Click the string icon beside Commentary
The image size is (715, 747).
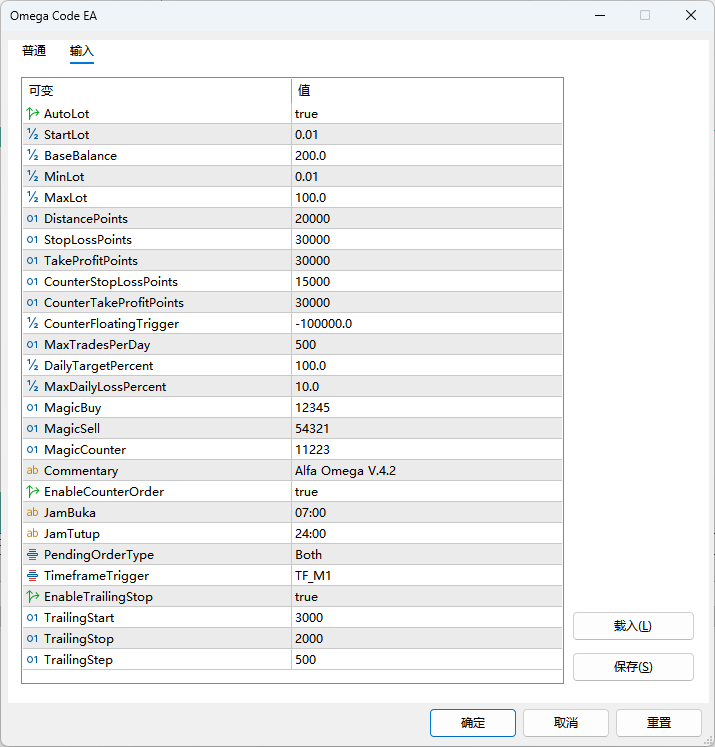click(33, 471)
